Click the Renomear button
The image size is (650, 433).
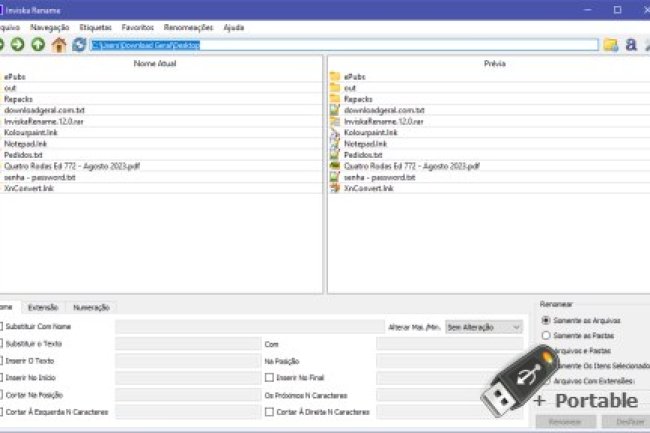[x=565, y=422]
